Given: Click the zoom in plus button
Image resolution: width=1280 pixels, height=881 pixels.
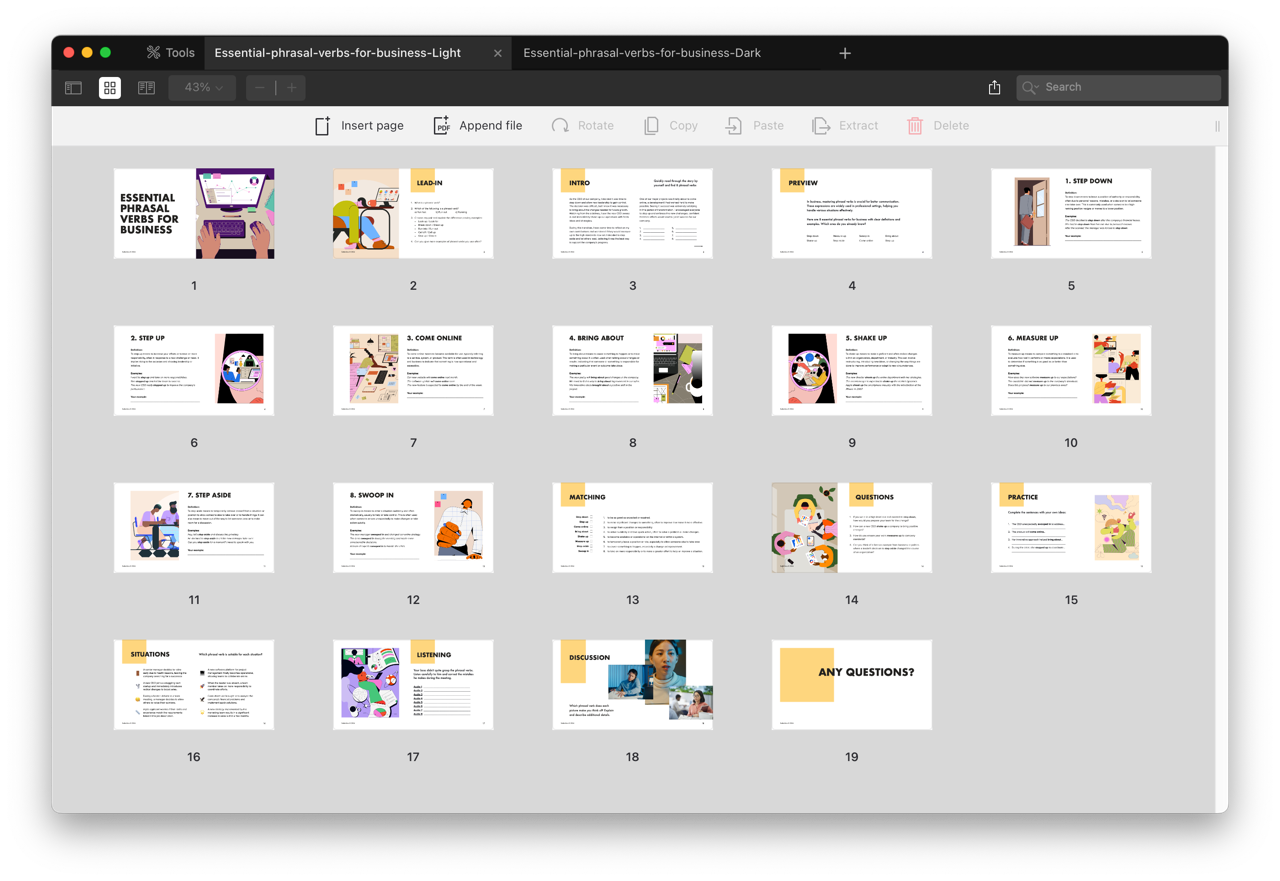Looking at the screenshot, I should [x=292, y=88].
